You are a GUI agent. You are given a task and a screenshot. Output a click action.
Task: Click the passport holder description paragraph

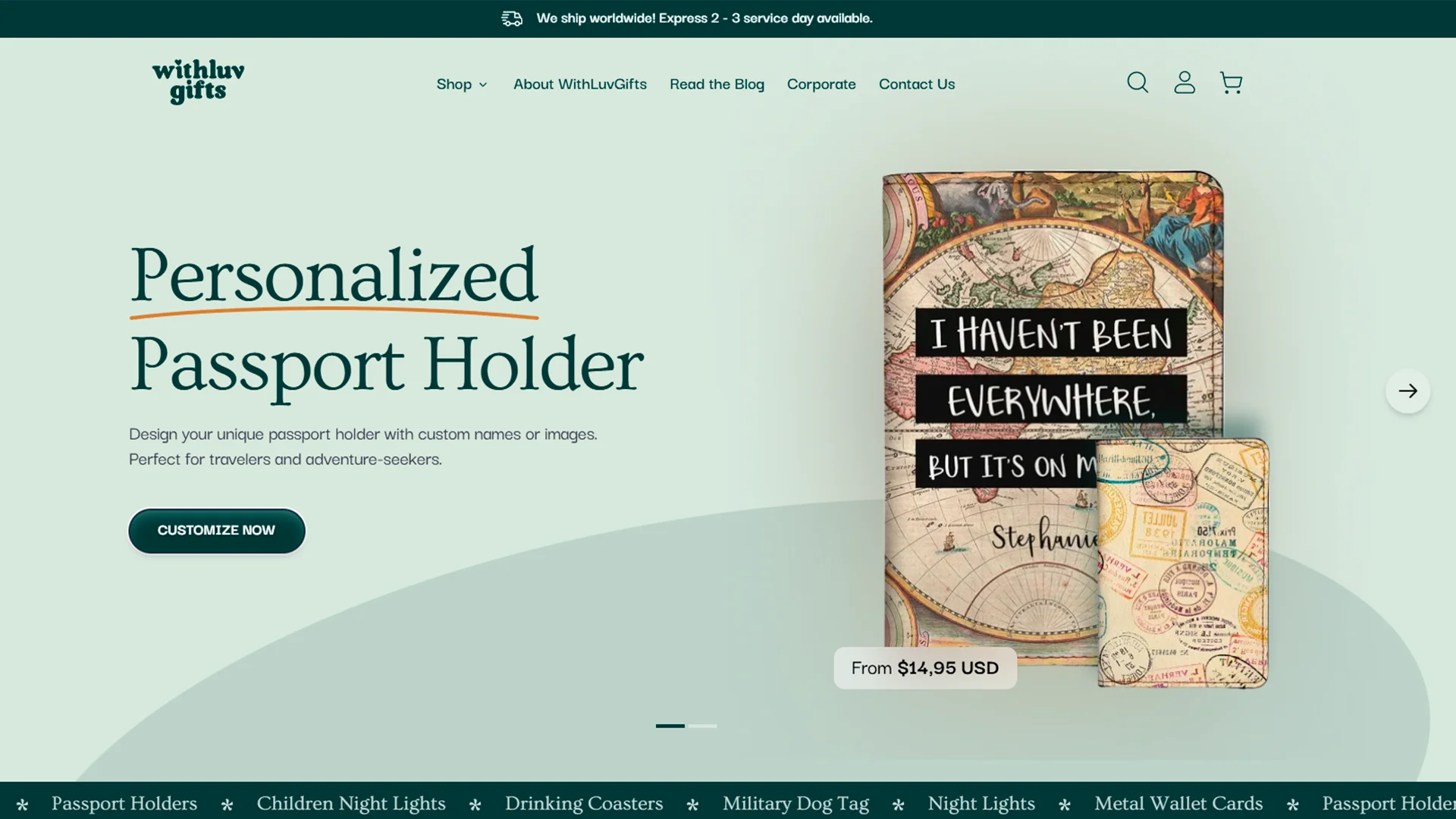click(363, 447)
